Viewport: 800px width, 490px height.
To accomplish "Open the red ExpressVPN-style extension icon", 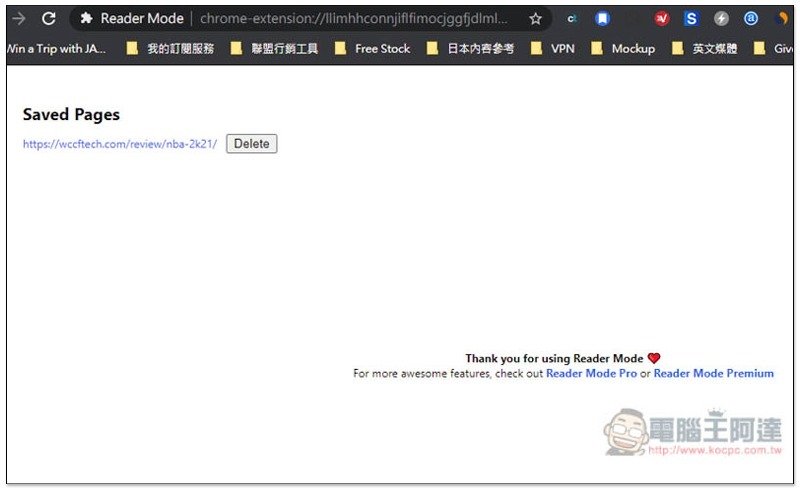I will (662, 19).
